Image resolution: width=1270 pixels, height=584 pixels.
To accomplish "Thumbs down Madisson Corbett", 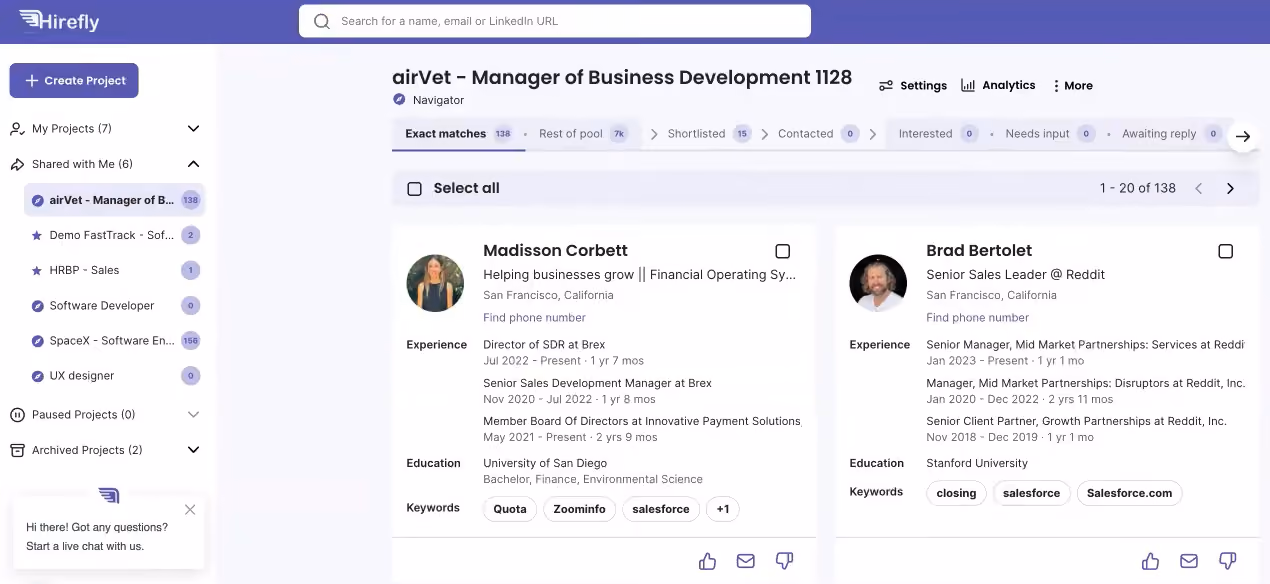I will [x=784, y=561].
